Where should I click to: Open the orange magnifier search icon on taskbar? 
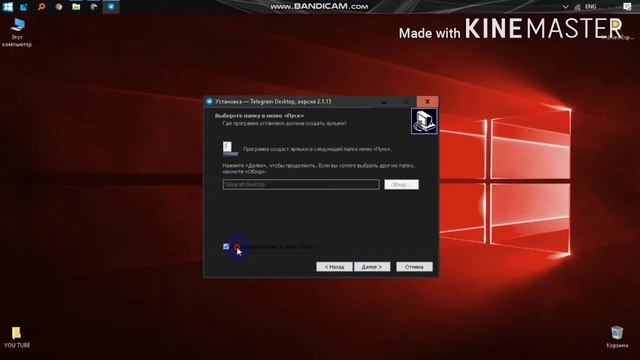(x=41, y=7)
